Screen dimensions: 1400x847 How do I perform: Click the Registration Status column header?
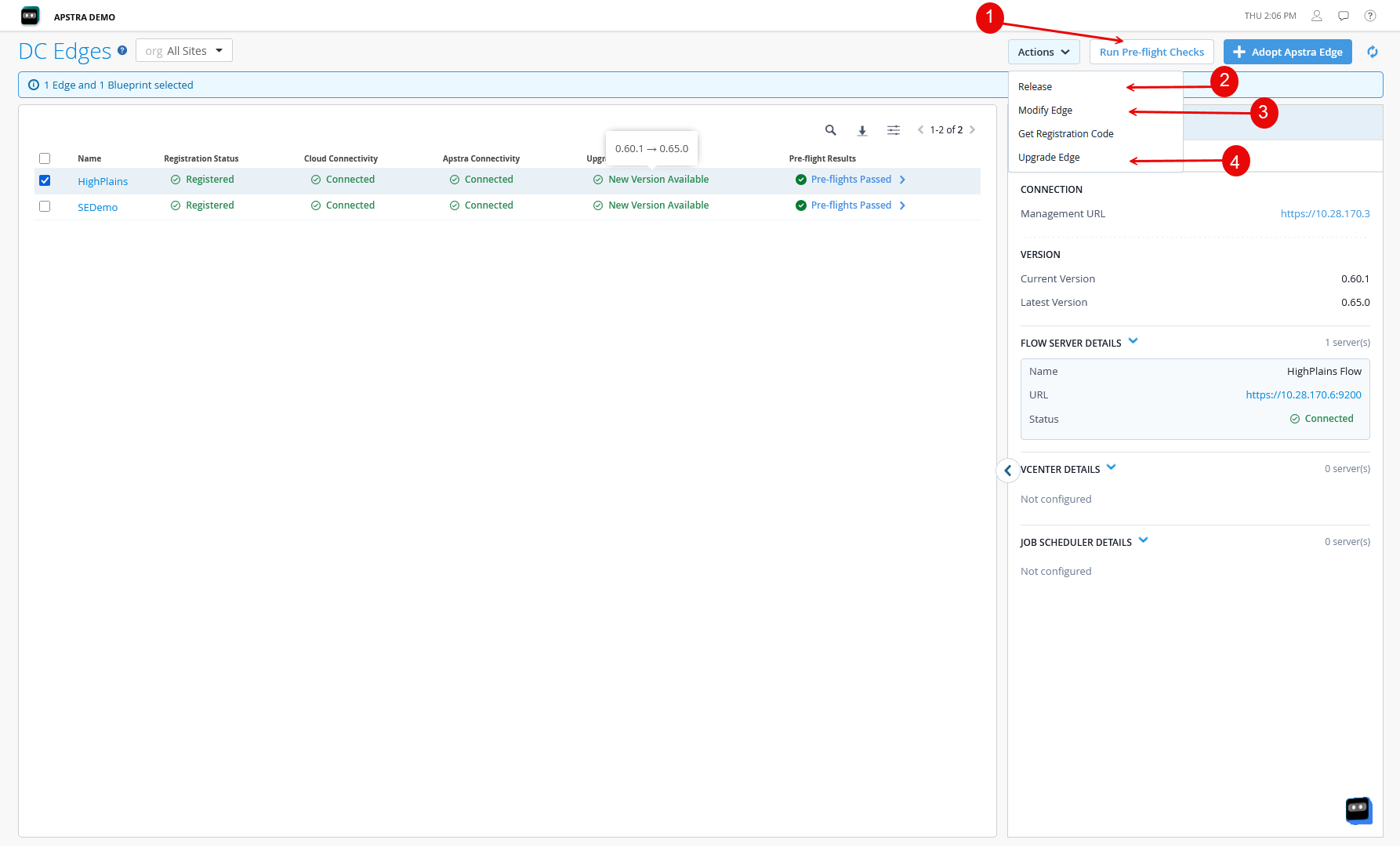(201, 158)
